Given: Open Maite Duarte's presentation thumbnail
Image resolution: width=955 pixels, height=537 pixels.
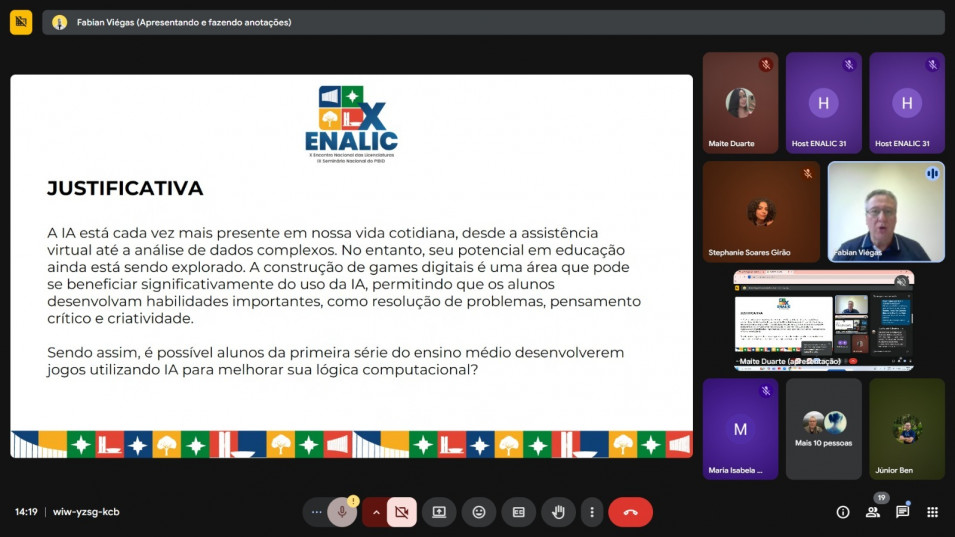Looking at the screenshot, I should coord(823,320).
